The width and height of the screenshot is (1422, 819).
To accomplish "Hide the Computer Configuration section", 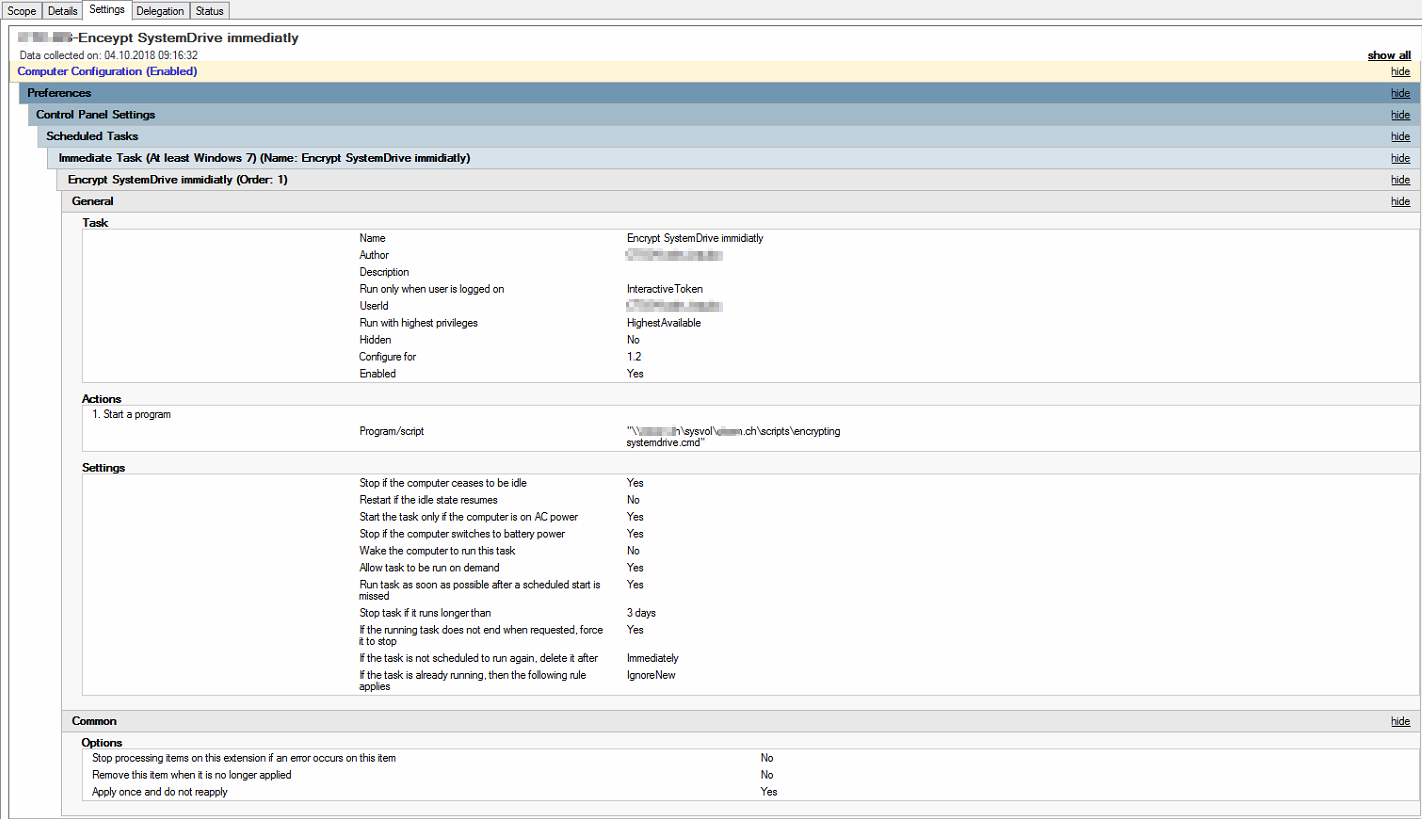I will 1400,72.
